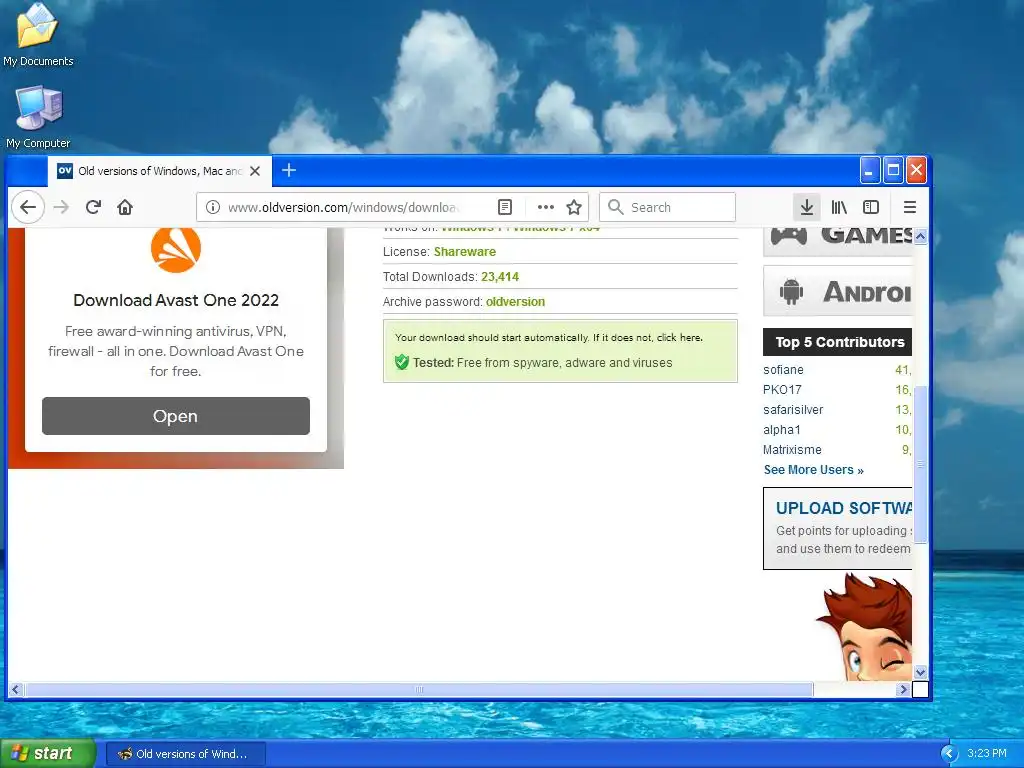
Task: Open contributor sofiane's profile
Action: (783, 370)
